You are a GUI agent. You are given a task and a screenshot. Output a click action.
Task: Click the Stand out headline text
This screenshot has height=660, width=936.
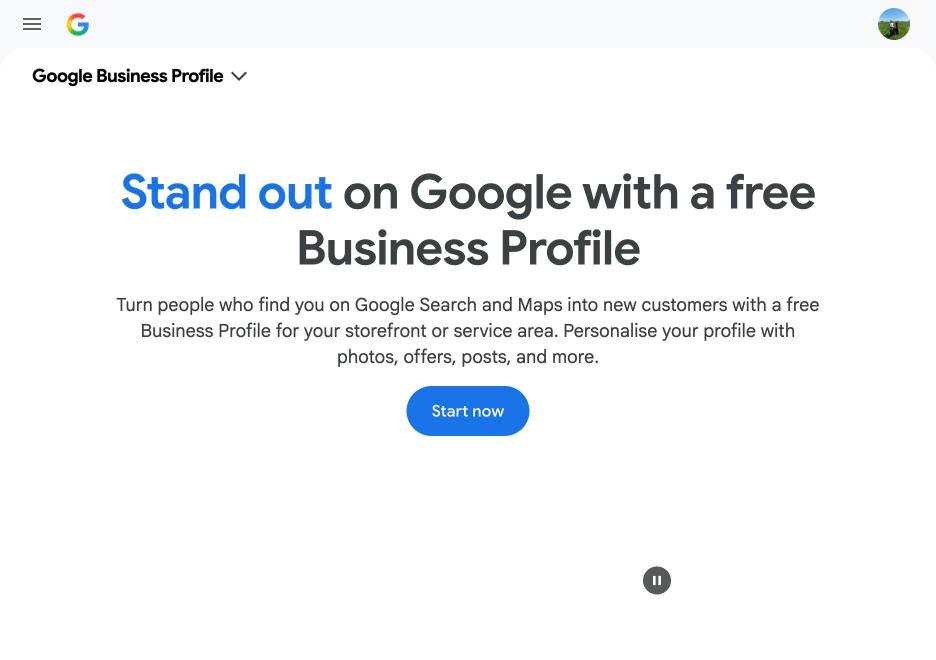click(226, 192)
